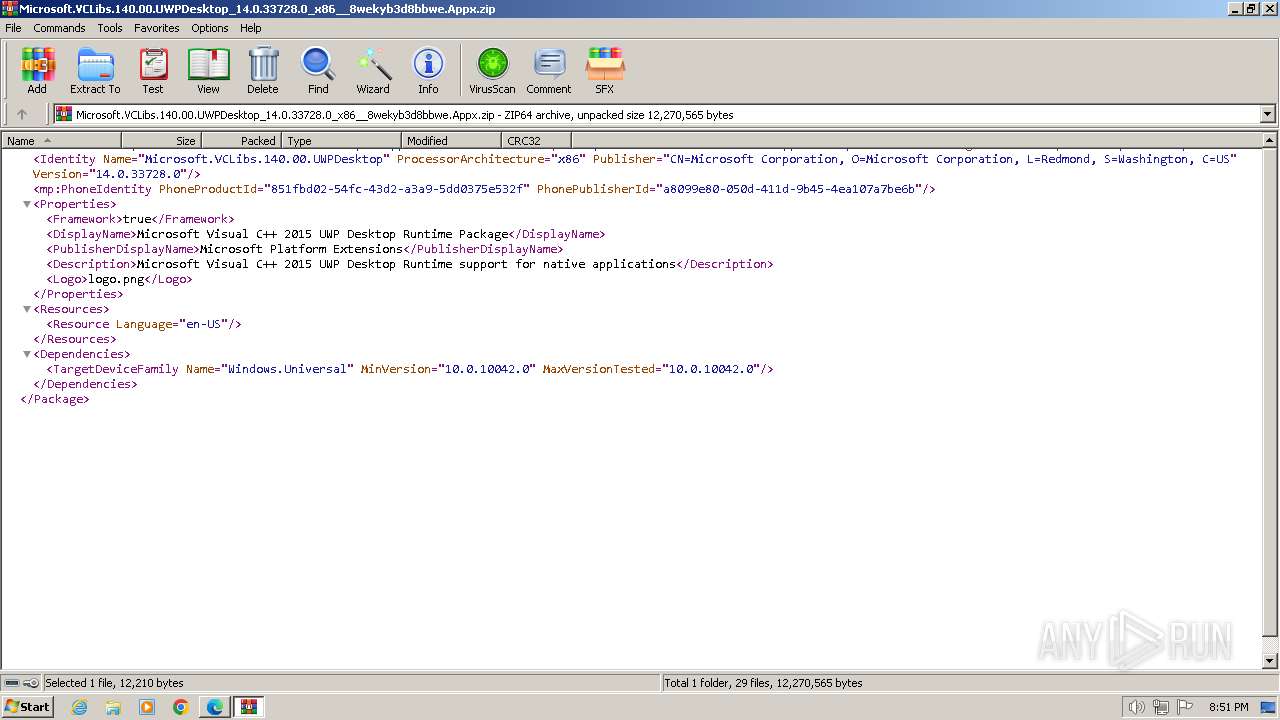Sort by the Size column header
The image size is (1280, 720).
coord(161,141)
